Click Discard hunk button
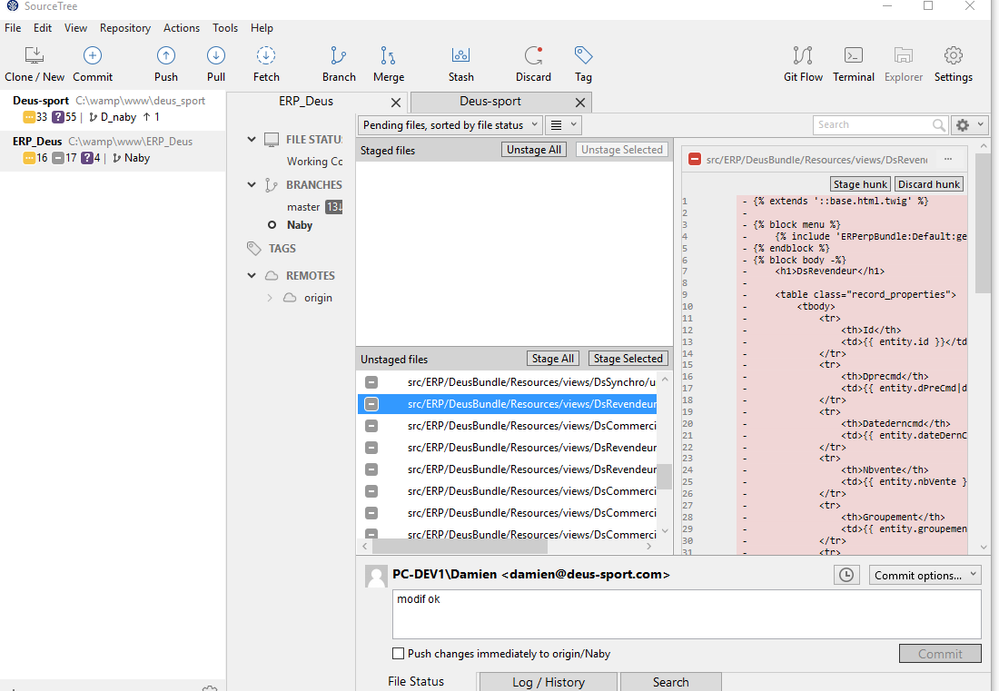 pyautogui.click(x=928, y=184)
